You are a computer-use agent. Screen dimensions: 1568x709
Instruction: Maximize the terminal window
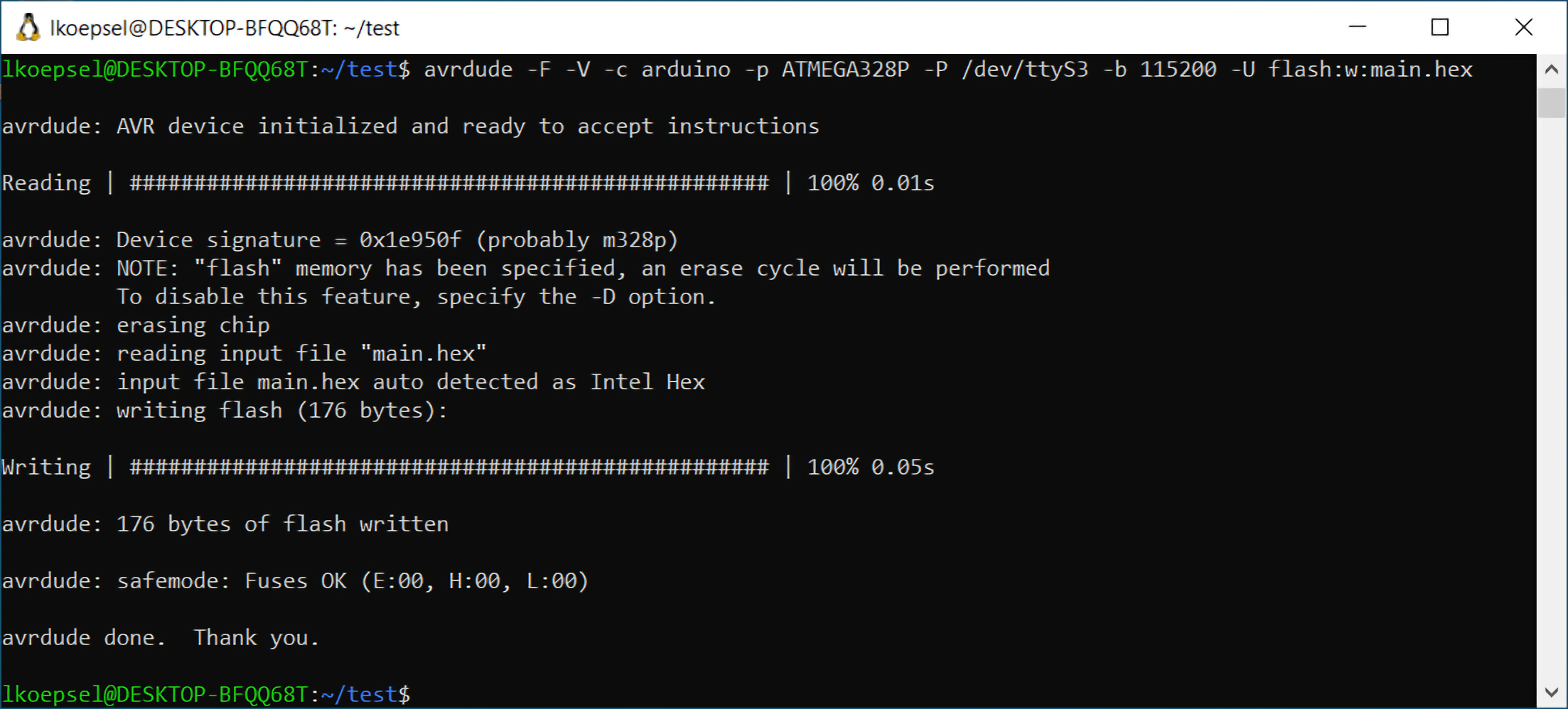coord(1440,27)
